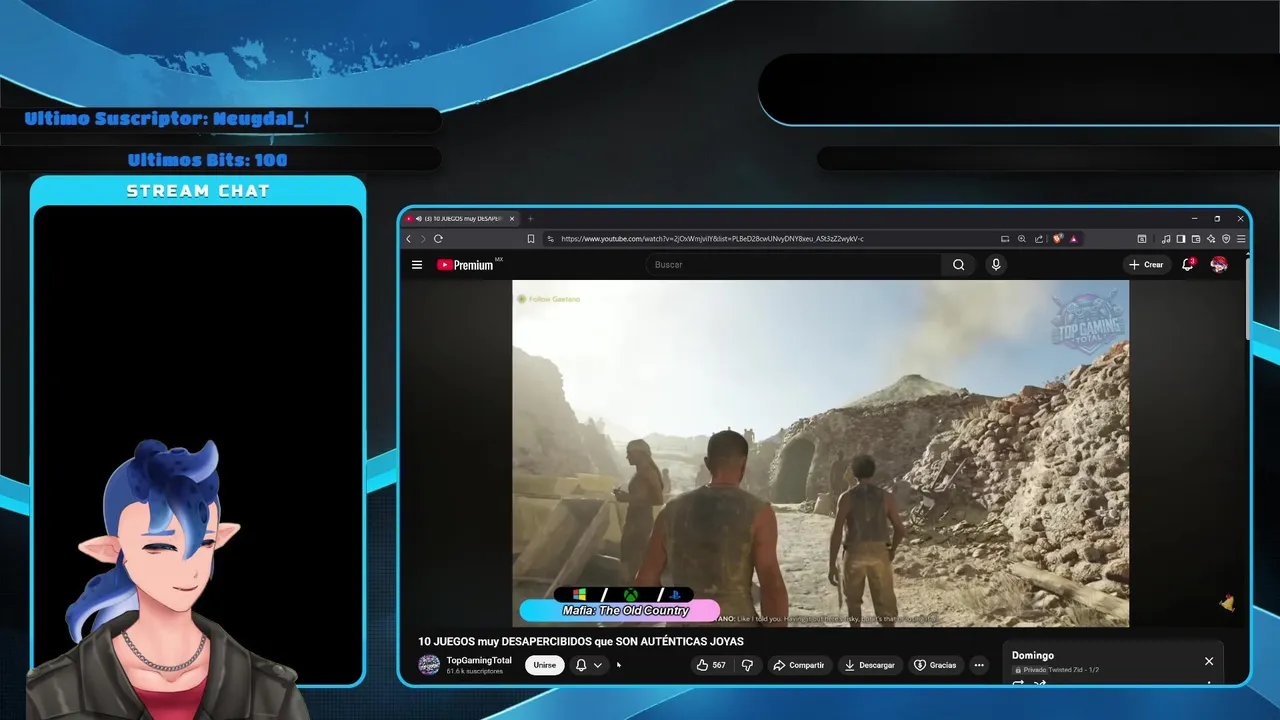This screenshot has height=720, width=1280.
Task: Open TopGamingTotal channel avatar
Action: (429, 665)
